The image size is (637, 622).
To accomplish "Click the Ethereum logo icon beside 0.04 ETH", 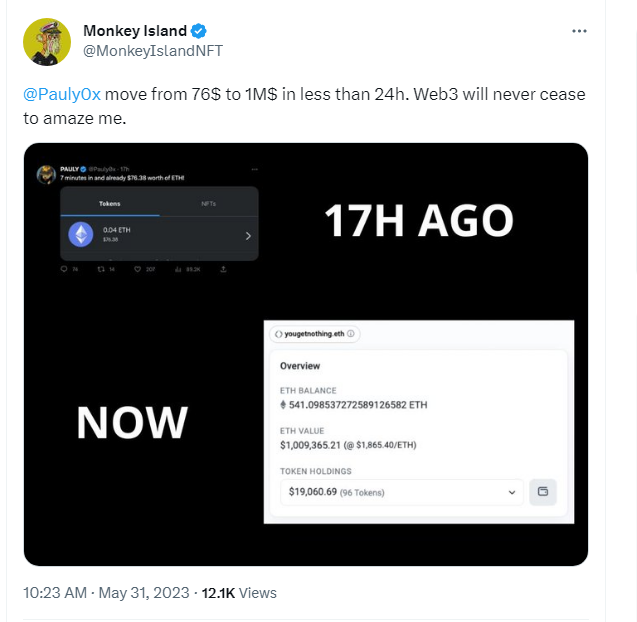I will pyautogui.click(x=81, y=234).
